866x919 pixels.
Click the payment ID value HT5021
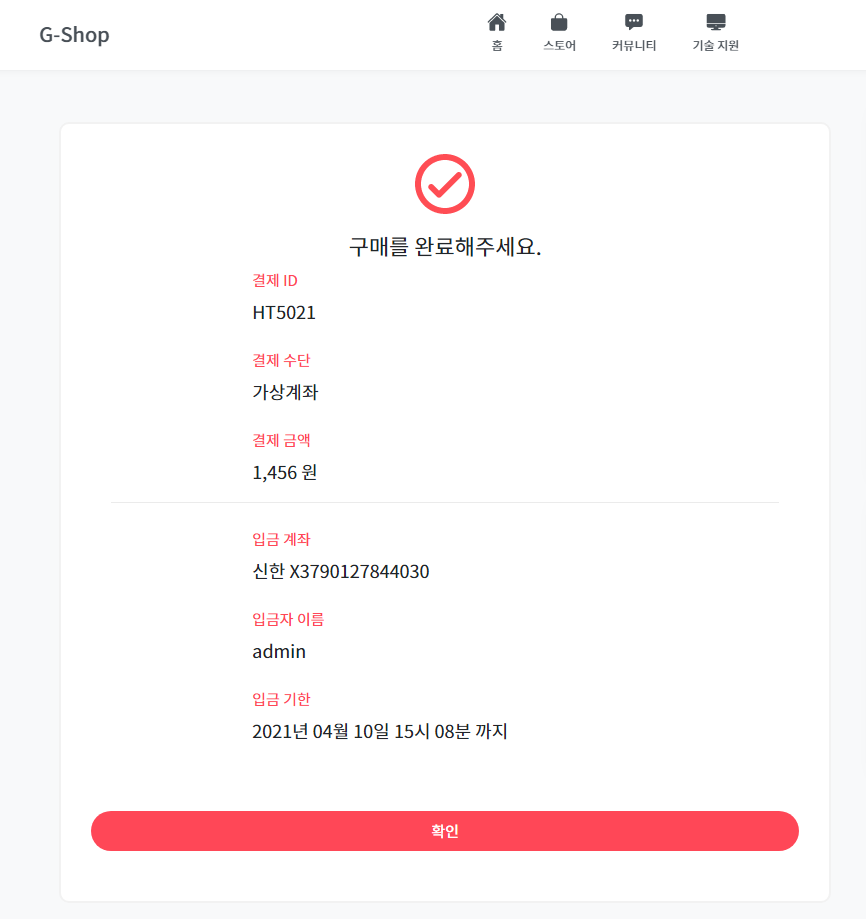(284, 312)
